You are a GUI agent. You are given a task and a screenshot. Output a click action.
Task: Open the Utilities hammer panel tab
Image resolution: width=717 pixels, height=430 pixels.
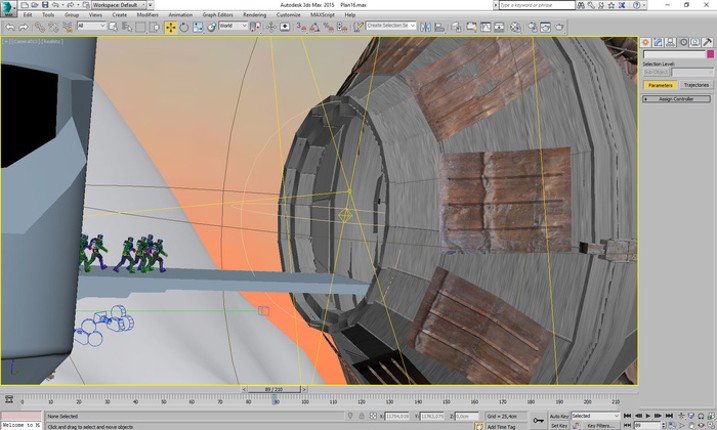(x=709, y=42)
